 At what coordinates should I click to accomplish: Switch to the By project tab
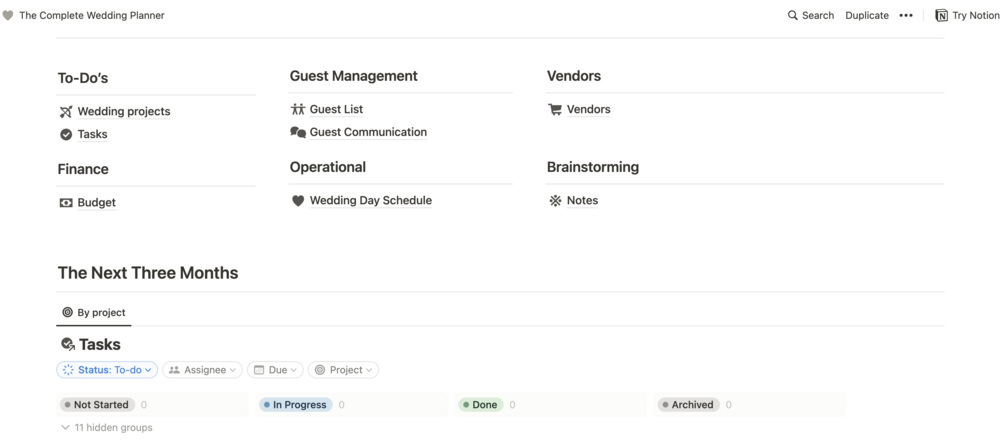(x=94, y=312)
